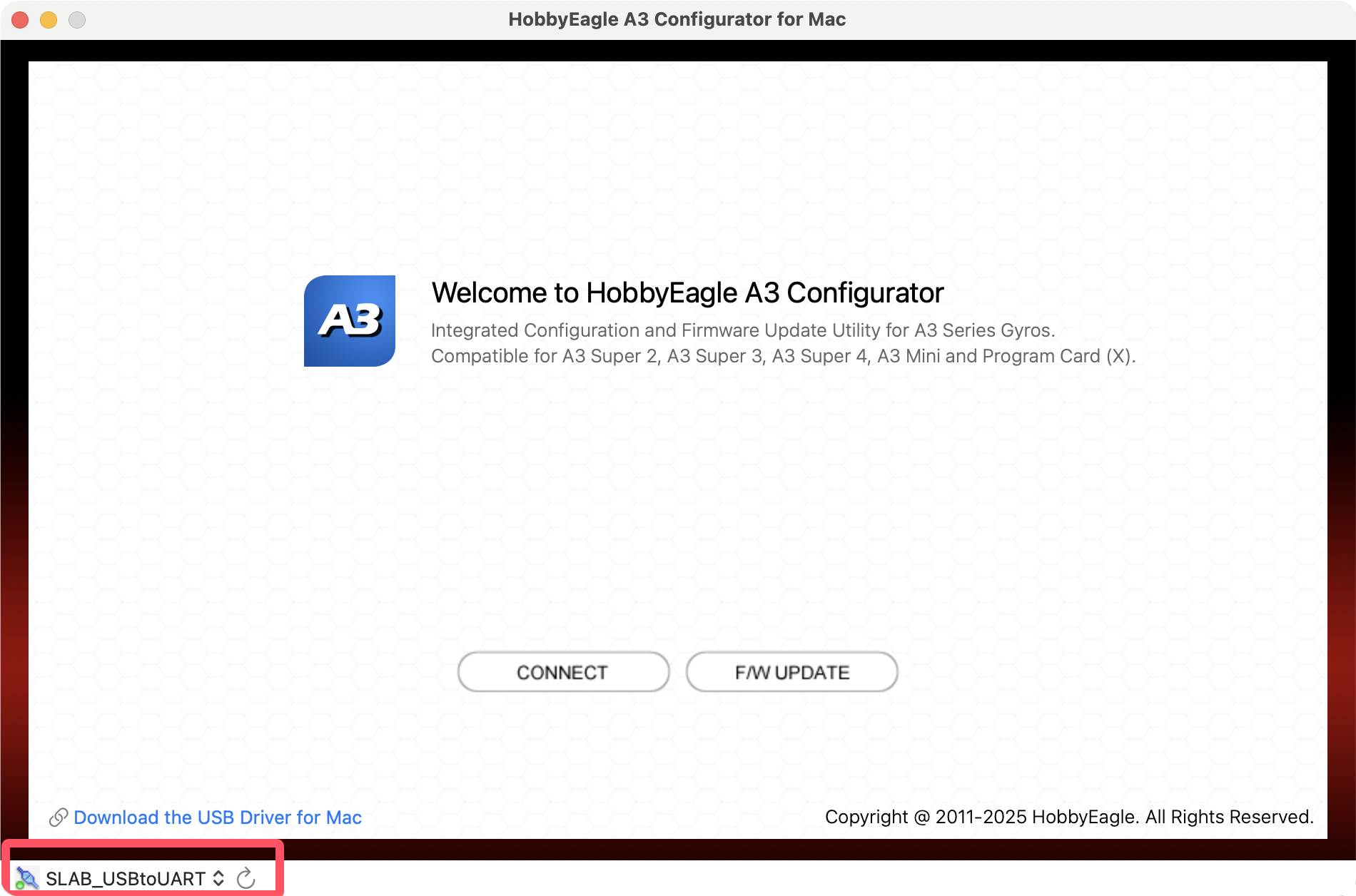Viewport: 1356px width, 896px height.
Task: Minimize the window with the yellow button
Action: pos(49,20)
